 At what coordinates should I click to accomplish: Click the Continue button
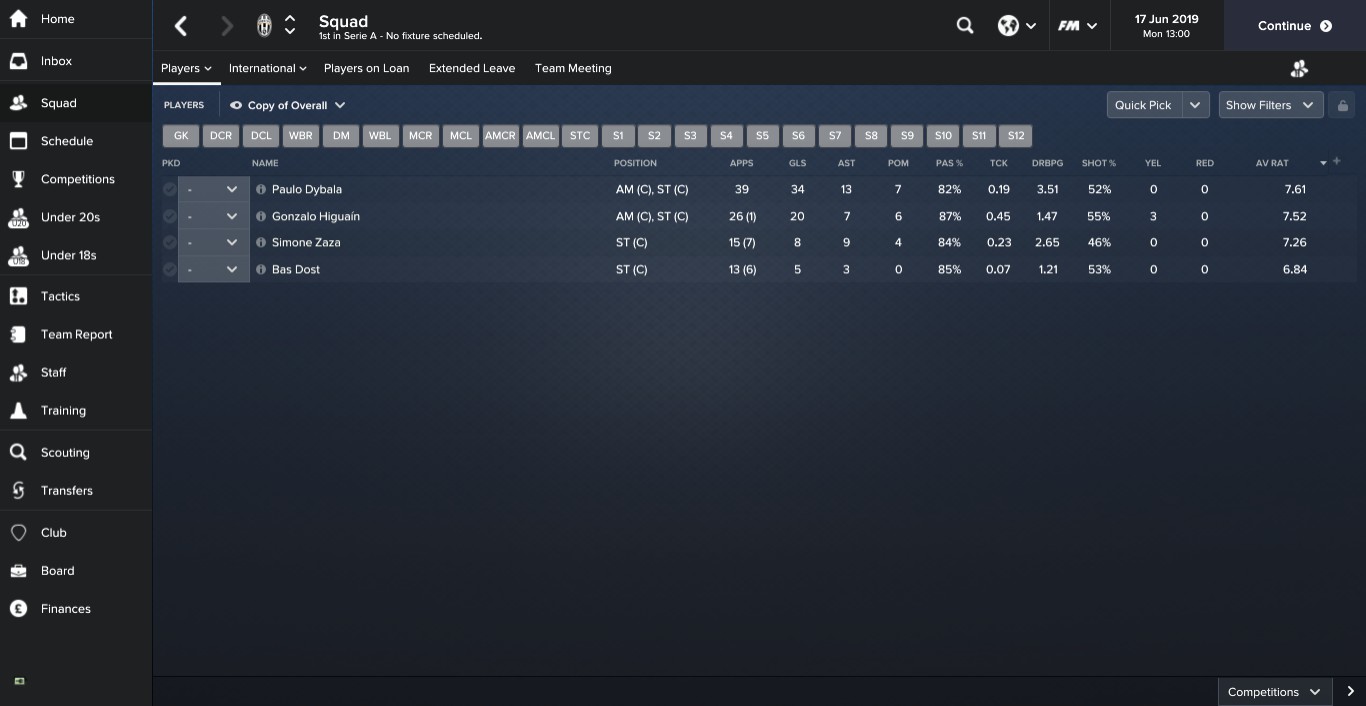click(x=1294, y=26)
